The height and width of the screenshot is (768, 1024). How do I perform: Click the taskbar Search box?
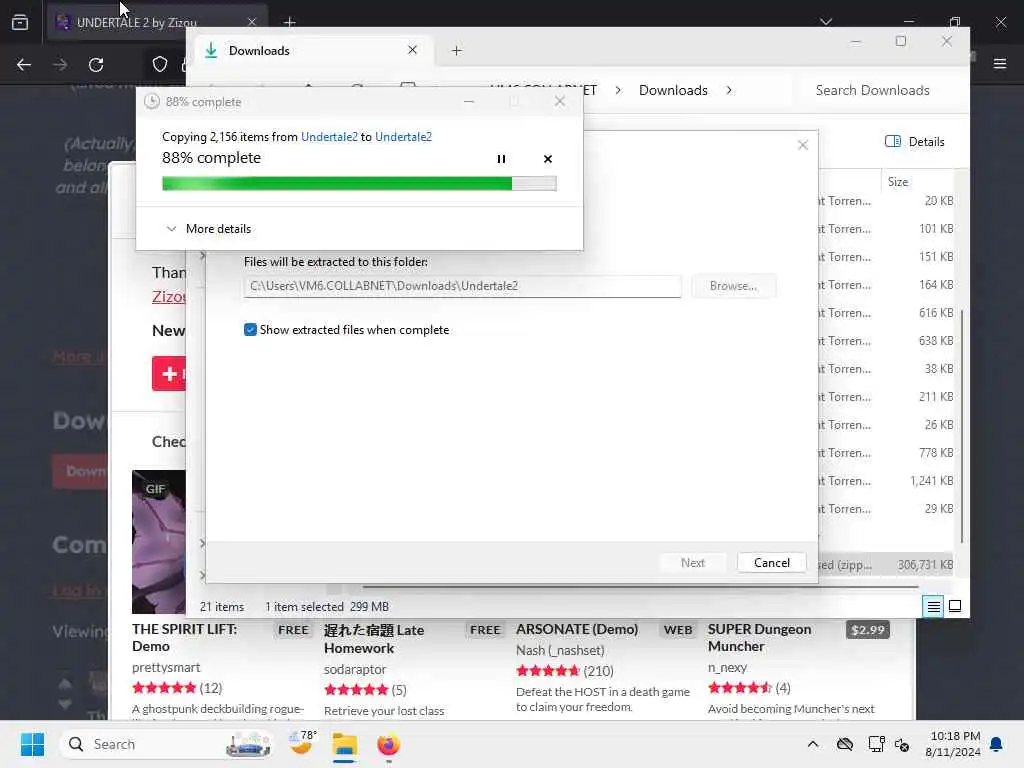pos(166,744)
